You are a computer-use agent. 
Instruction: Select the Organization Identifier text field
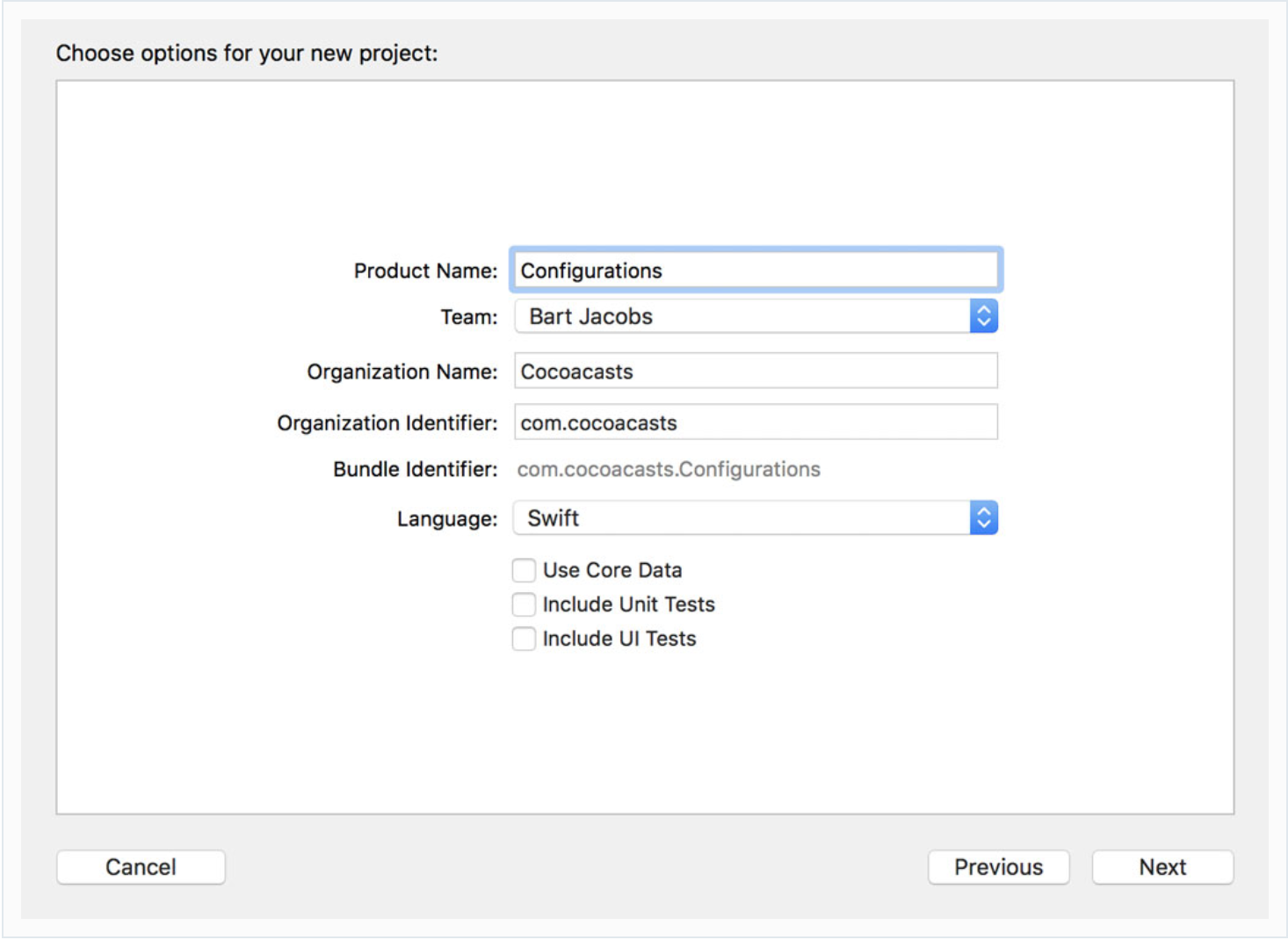pyautogui.click(x=756, y=423)
